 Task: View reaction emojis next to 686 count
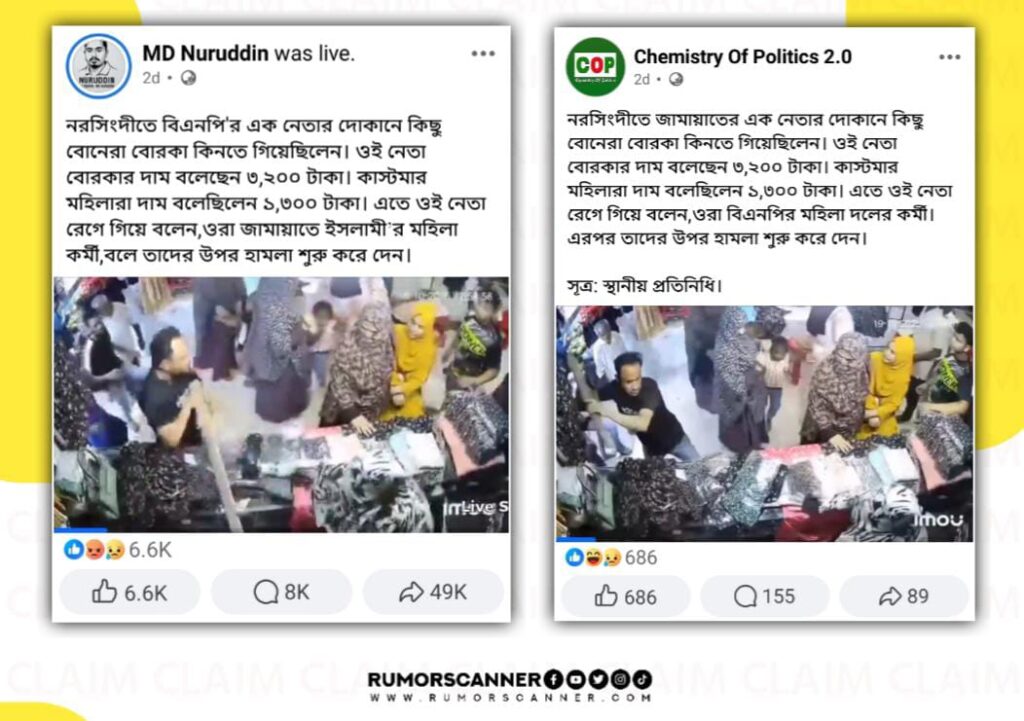(594, 557)
